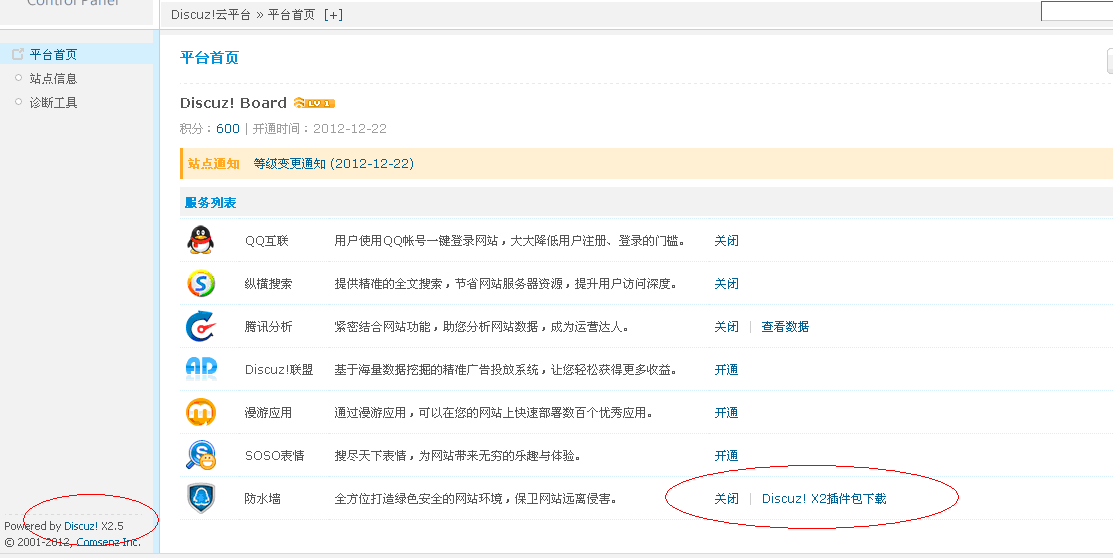
Task: Click the 腾讯分析 service name
Action: coord(268,327)
